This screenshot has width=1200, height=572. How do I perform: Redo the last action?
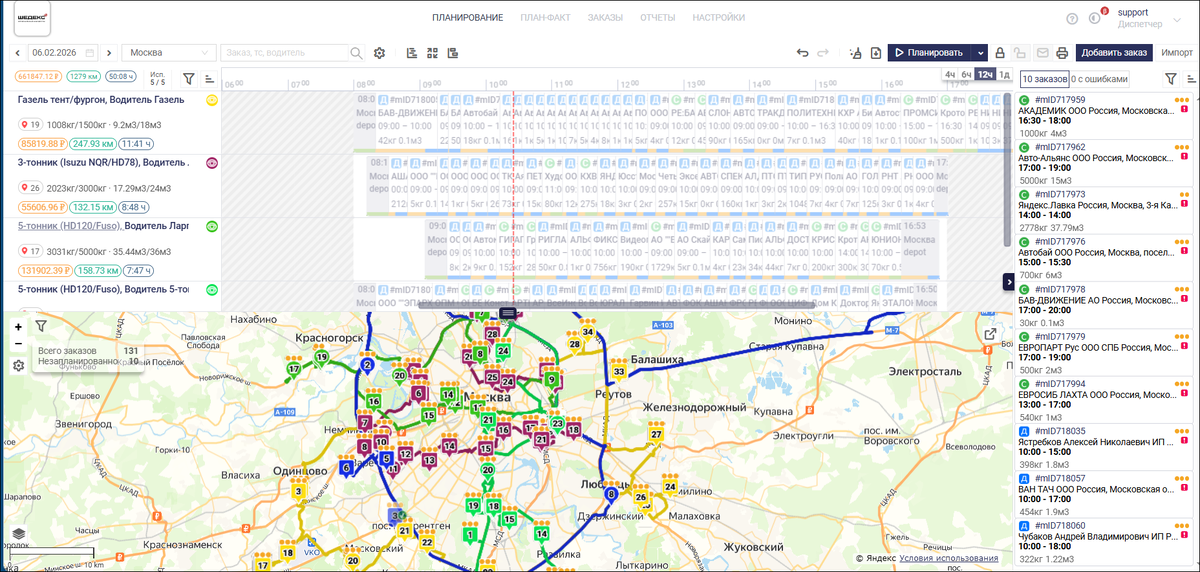823,53
